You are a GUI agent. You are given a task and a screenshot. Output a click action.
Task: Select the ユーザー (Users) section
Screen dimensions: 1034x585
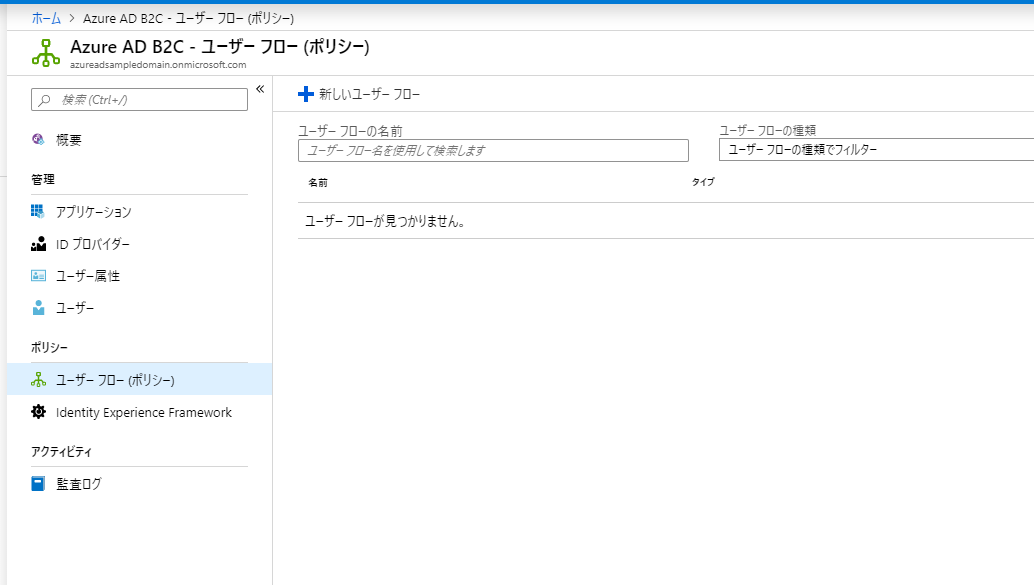pos(72,308)
